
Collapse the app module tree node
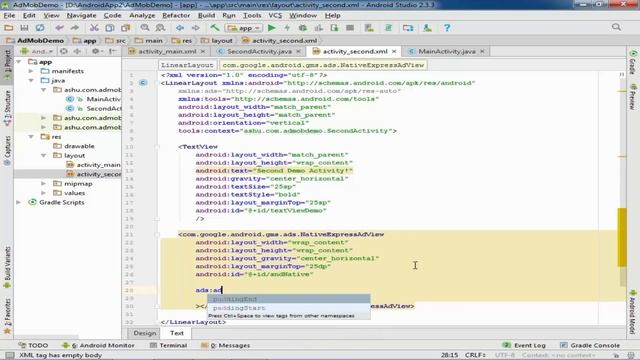(x=19, y=62)
